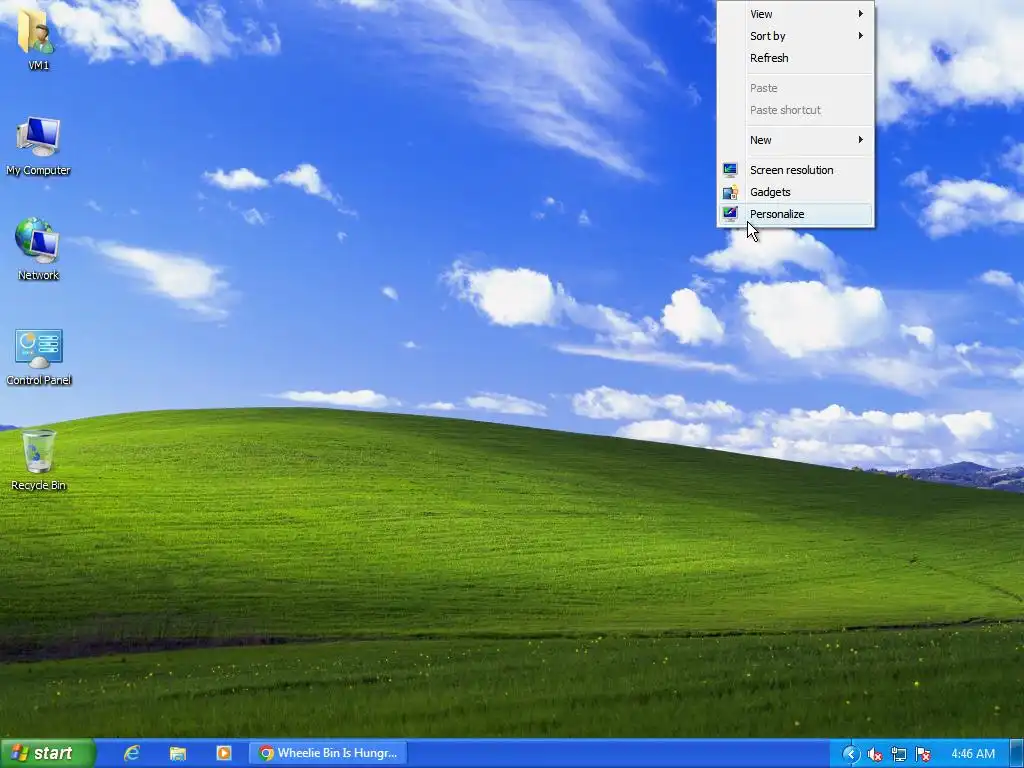
Task: Launch the media player taskbar icon
Action: pyautogui.click(x=223, y=753)
